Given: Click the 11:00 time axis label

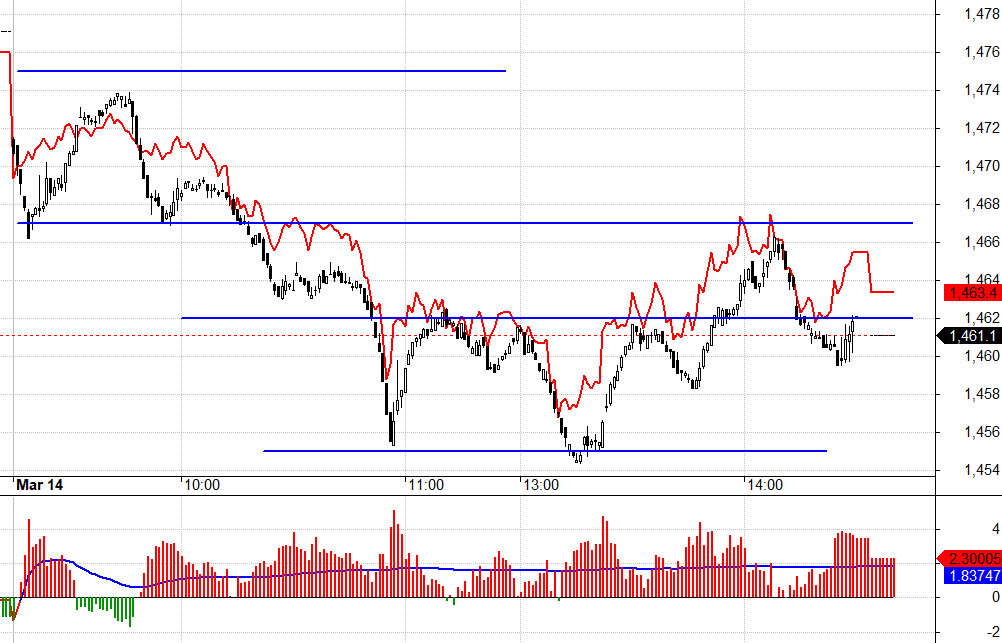Looking at the screenshot, I should click(x=426, y=484).
